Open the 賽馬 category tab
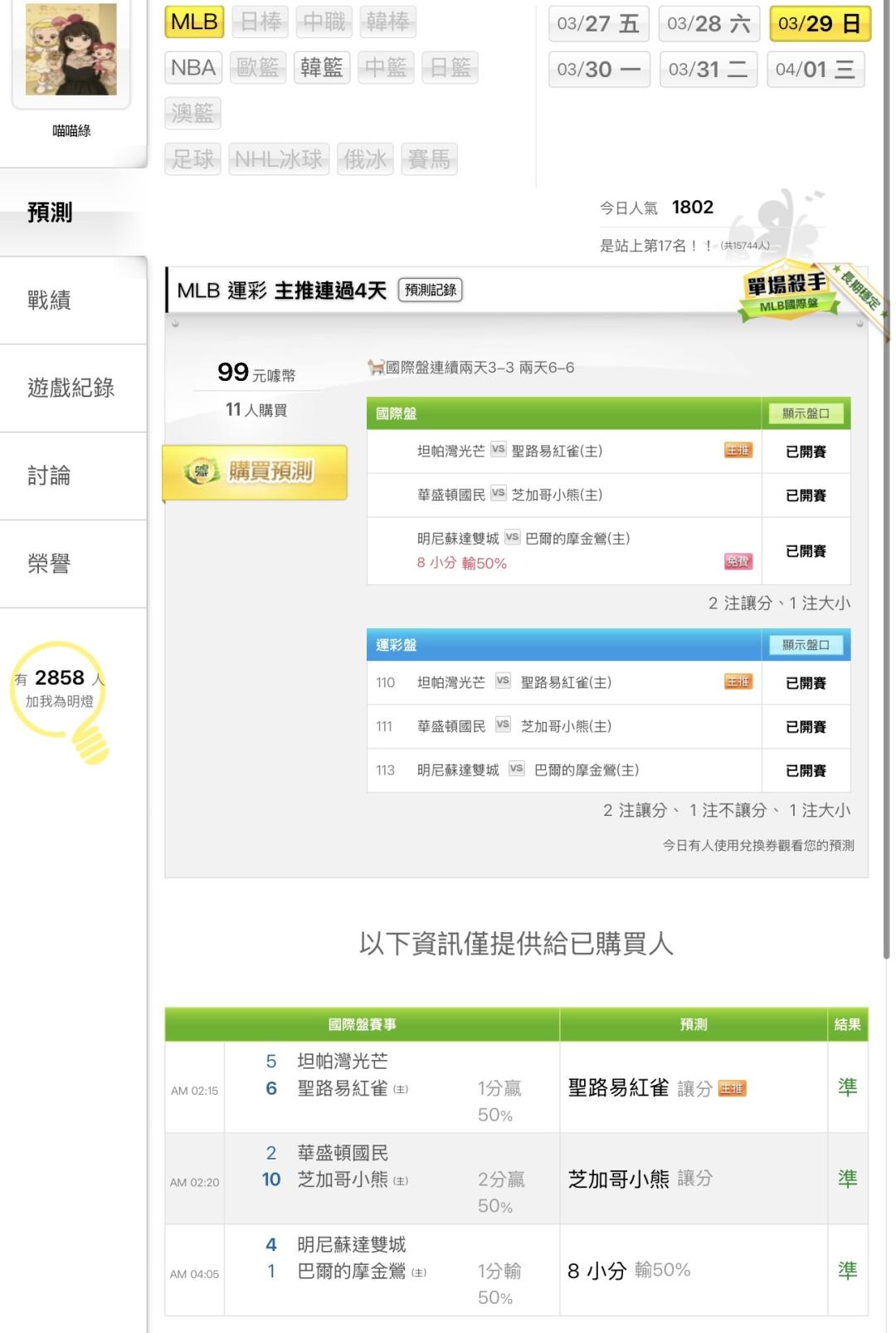The width and height of the screenshot is (896, 1333). point(429,159)
